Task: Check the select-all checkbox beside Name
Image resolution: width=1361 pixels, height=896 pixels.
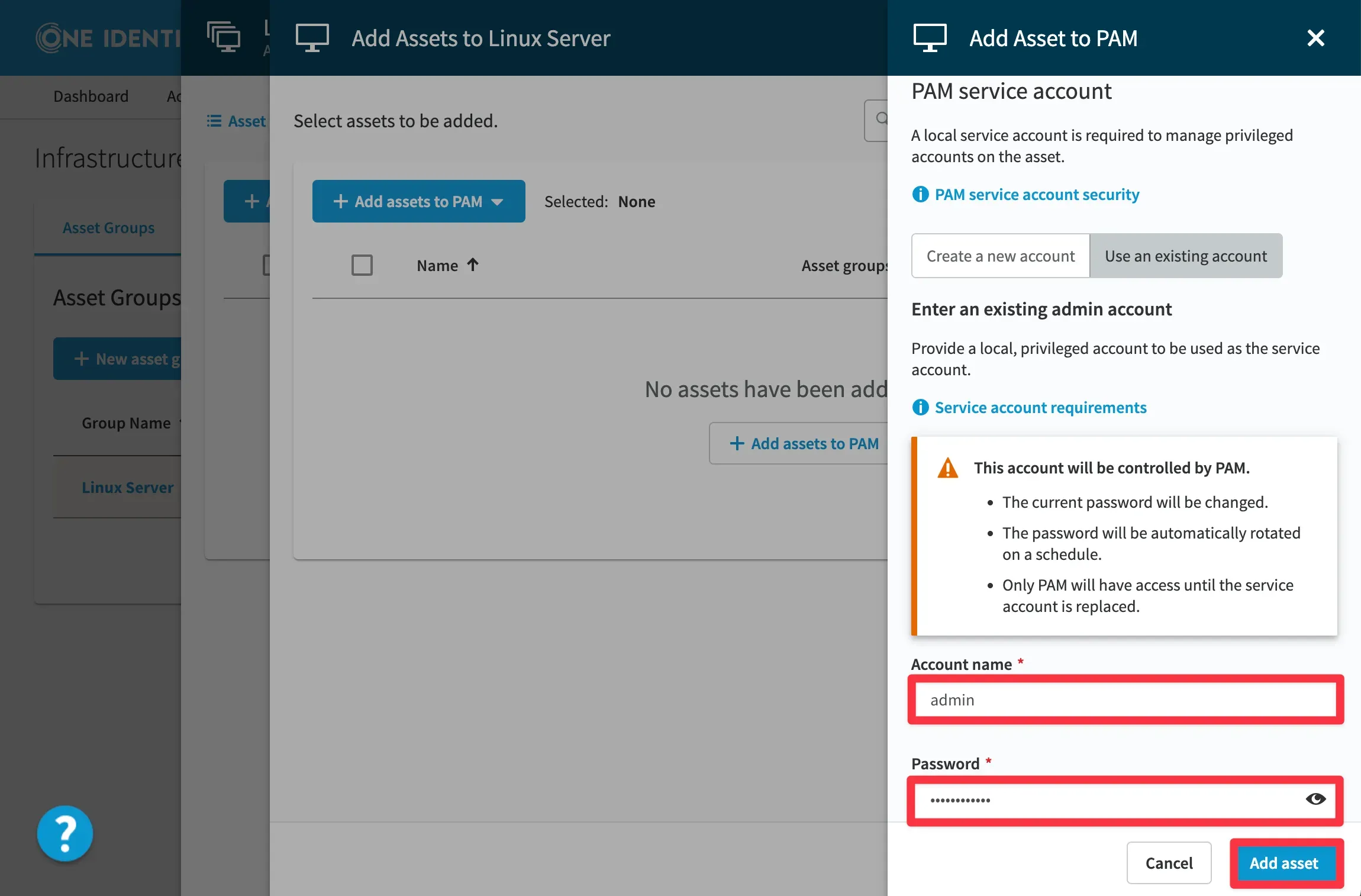Action: [x=362, y=265]
